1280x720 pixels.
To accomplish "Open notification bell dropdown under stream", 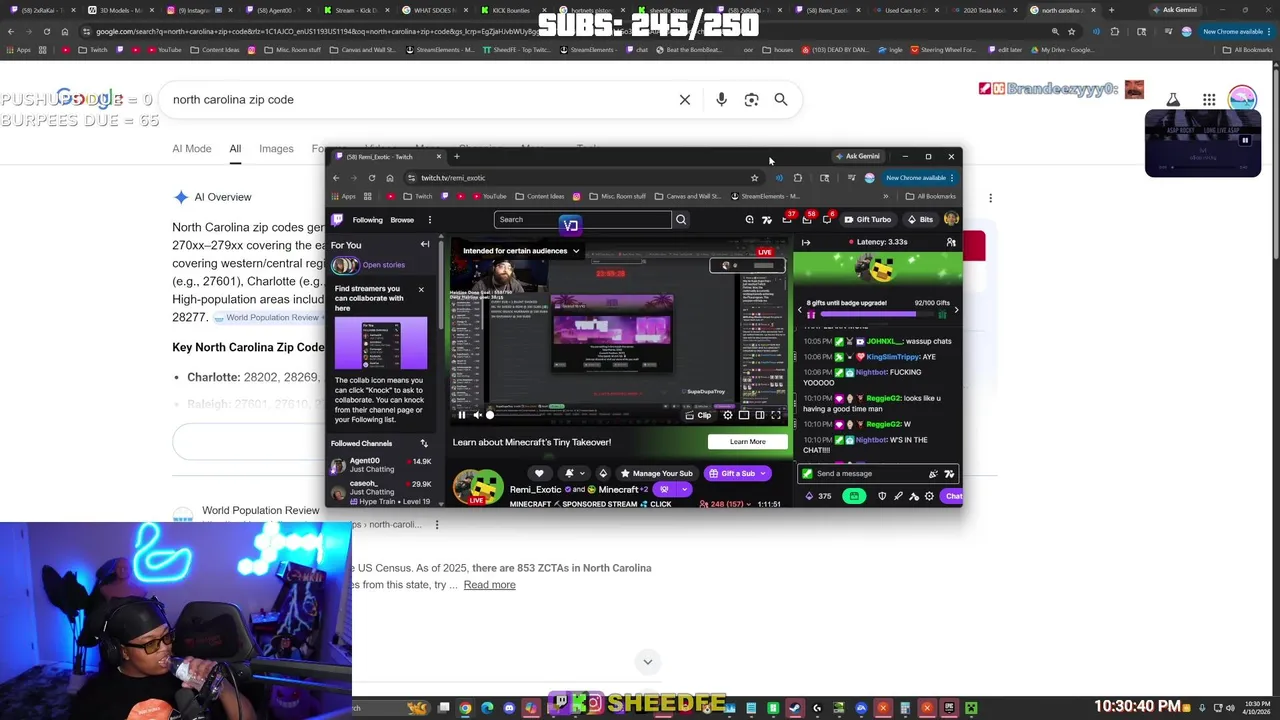I will 575,473.
